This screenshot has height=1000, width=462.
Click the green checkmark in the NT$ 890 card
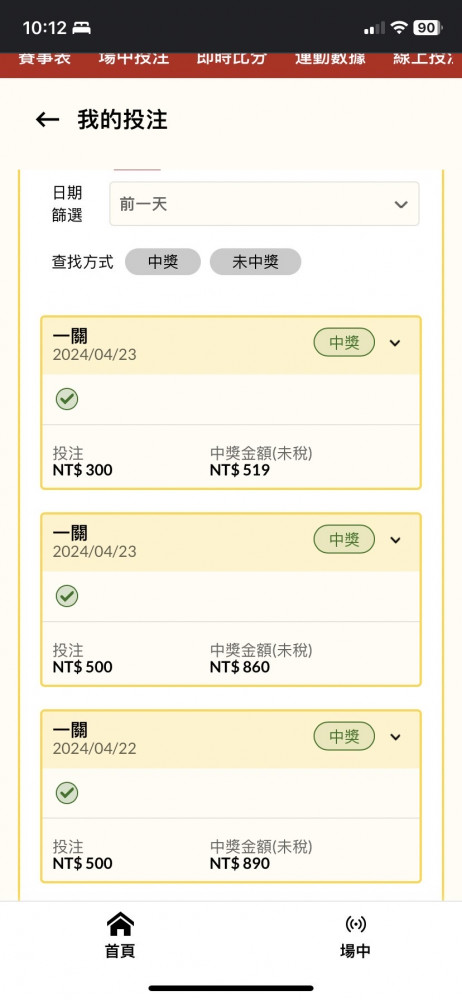point(67,793)
